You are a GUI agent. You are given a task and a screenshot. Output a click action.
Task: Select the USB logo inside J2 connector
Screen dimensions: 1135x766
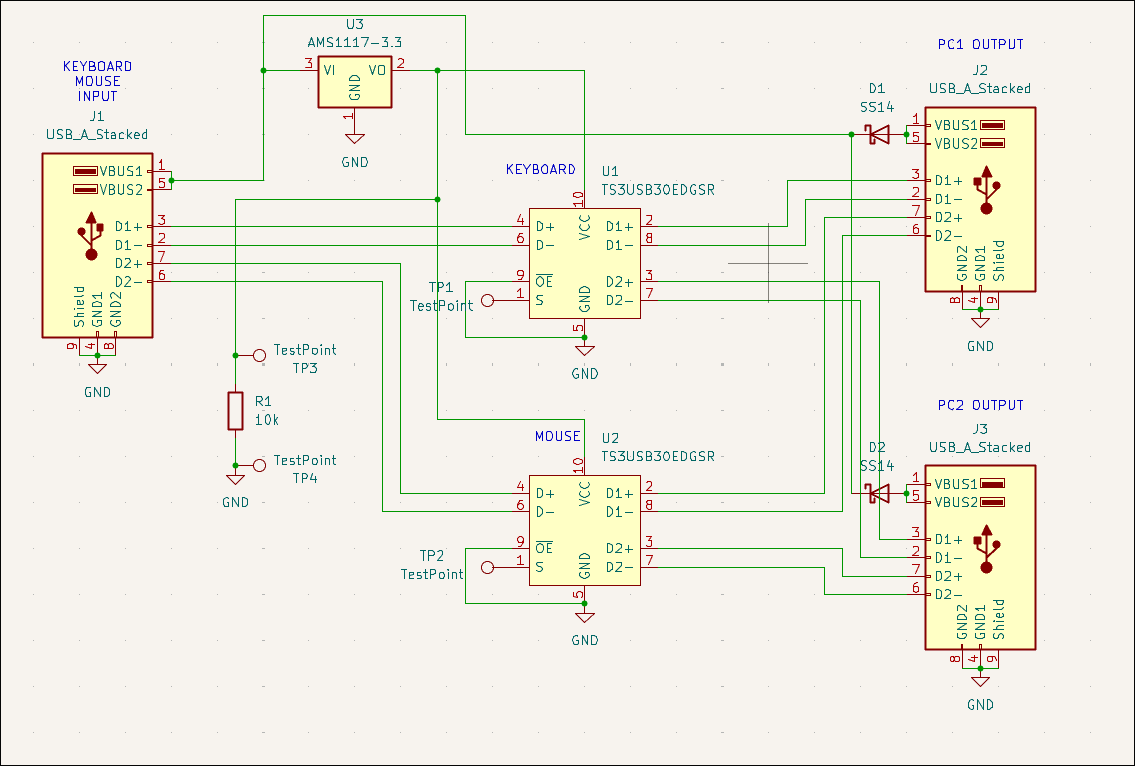tap(987, 190)
